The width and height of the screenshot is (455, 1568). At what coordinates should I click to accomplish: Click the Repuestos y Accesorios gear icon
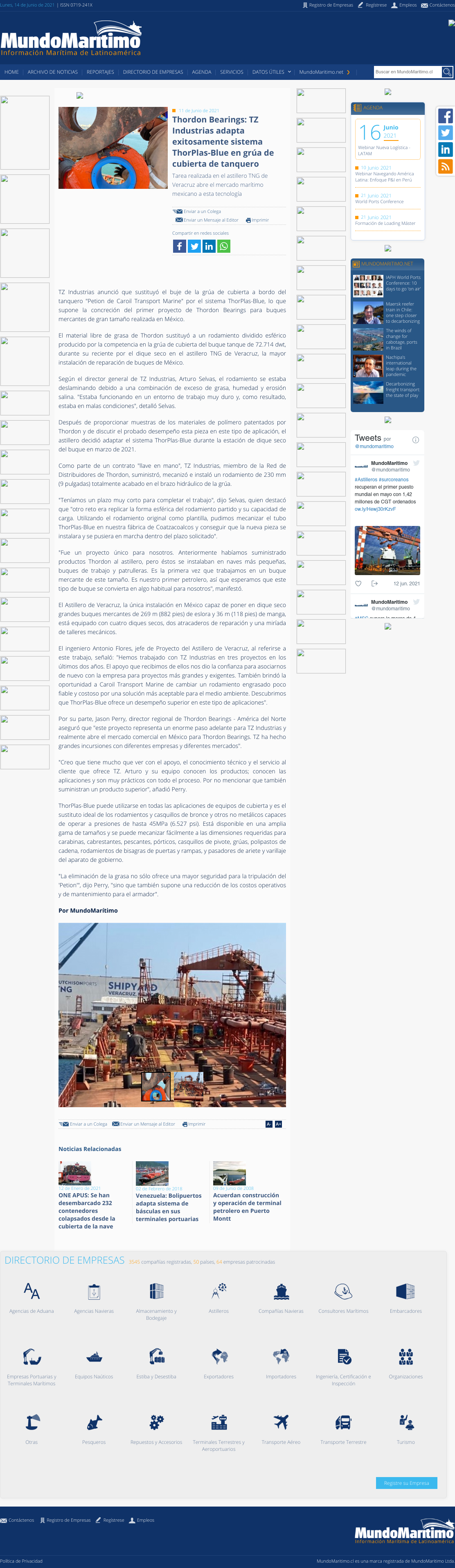point(156,1422)
